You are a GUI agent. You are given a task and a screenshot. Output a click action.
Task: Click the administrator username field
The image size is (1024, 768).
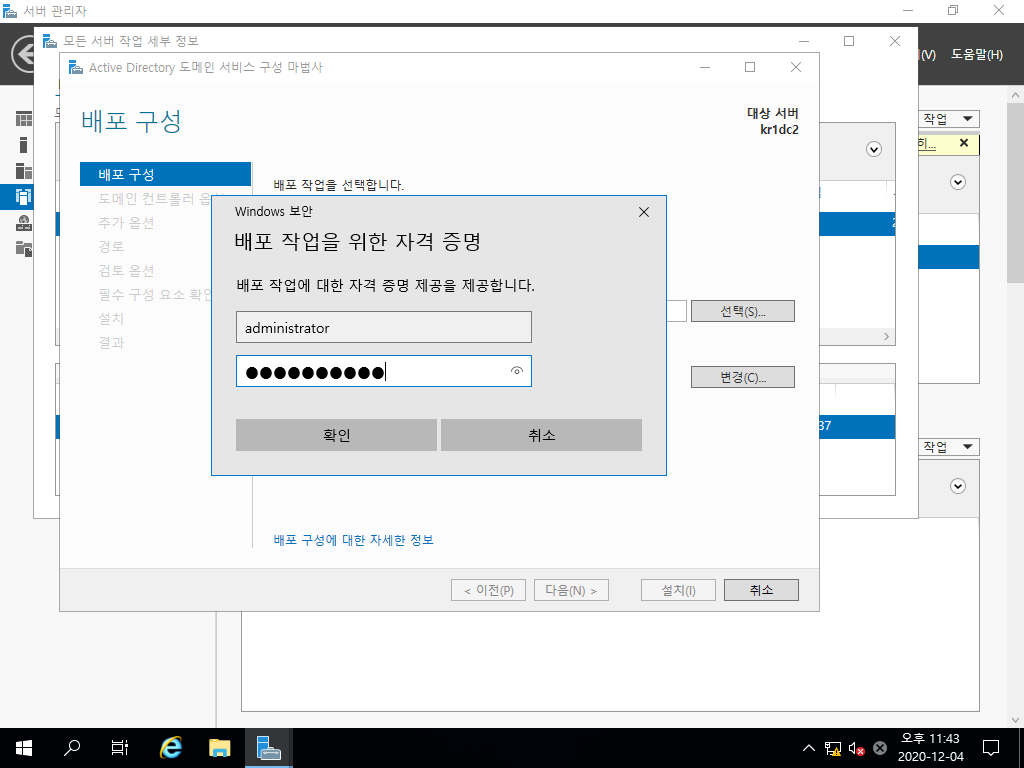(383, 327)
